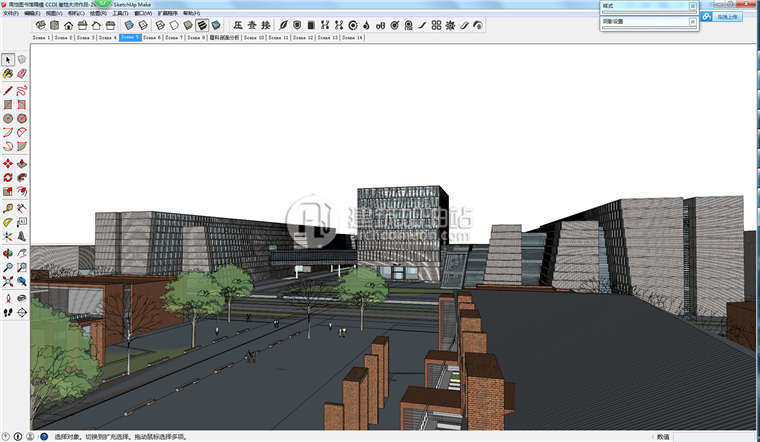Select the pink Eraser tool
Image resolution: width=760 pixels, height=442 pixels.
coord(22,74)
